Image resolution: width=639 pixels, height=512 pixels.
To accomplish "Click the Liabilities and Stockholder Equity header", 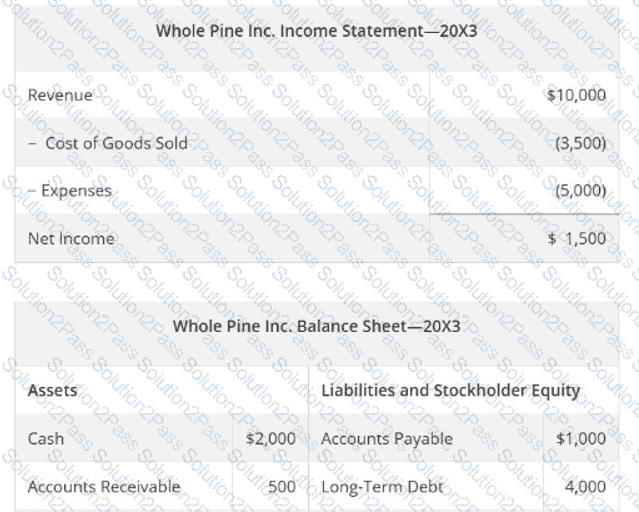I will pos(450,390).
